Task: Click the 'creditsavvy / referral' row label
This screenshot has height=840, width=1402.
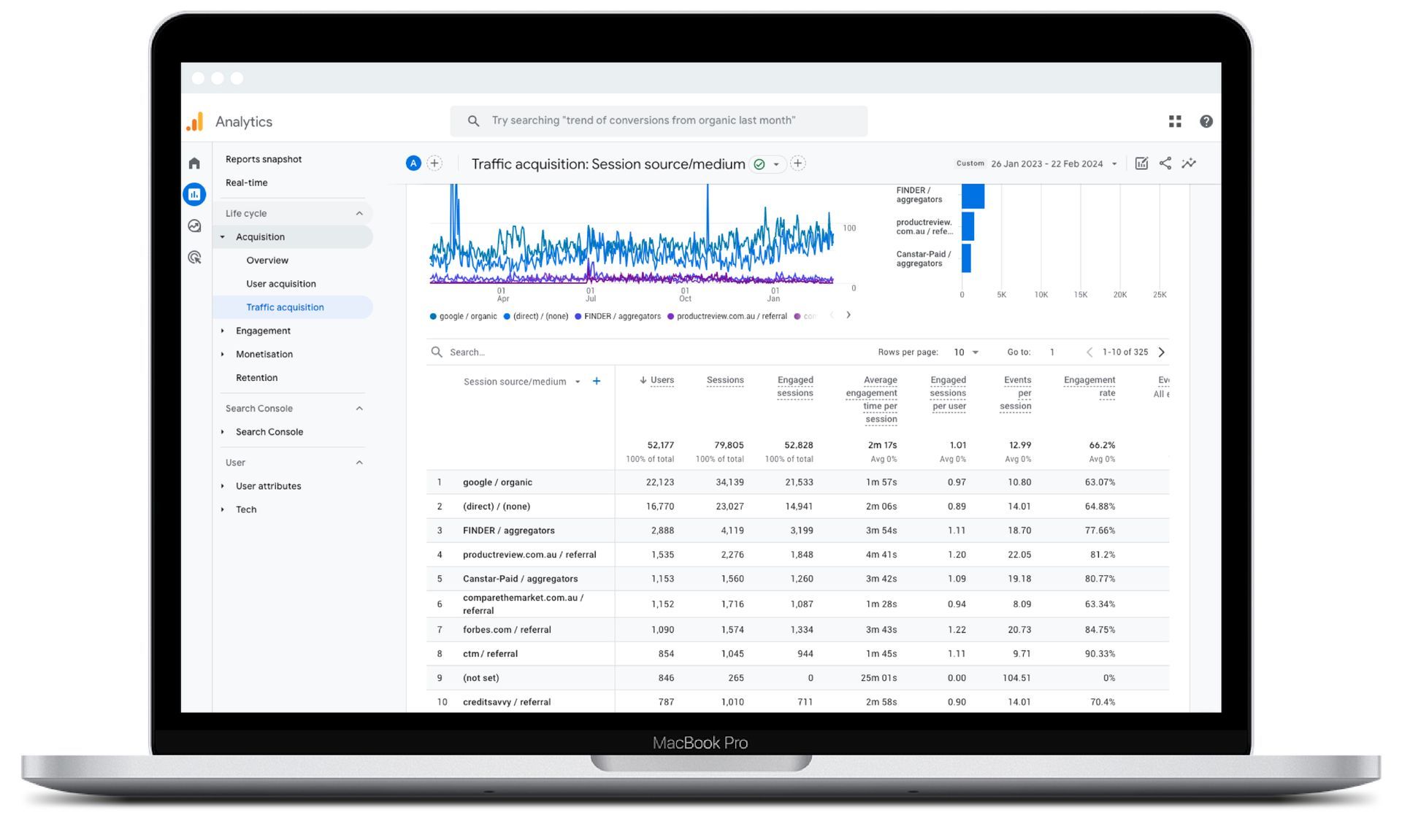Action: point(507,702)
